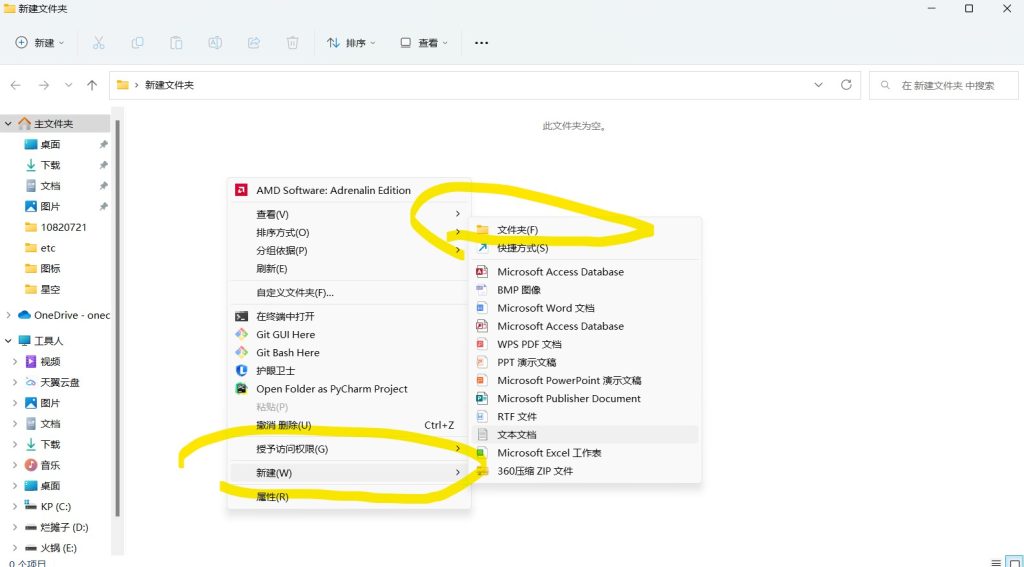This screenshot has width=1024, height=567.
Task: Click 撤消 删除(U) entry
Action: [349, 425]
